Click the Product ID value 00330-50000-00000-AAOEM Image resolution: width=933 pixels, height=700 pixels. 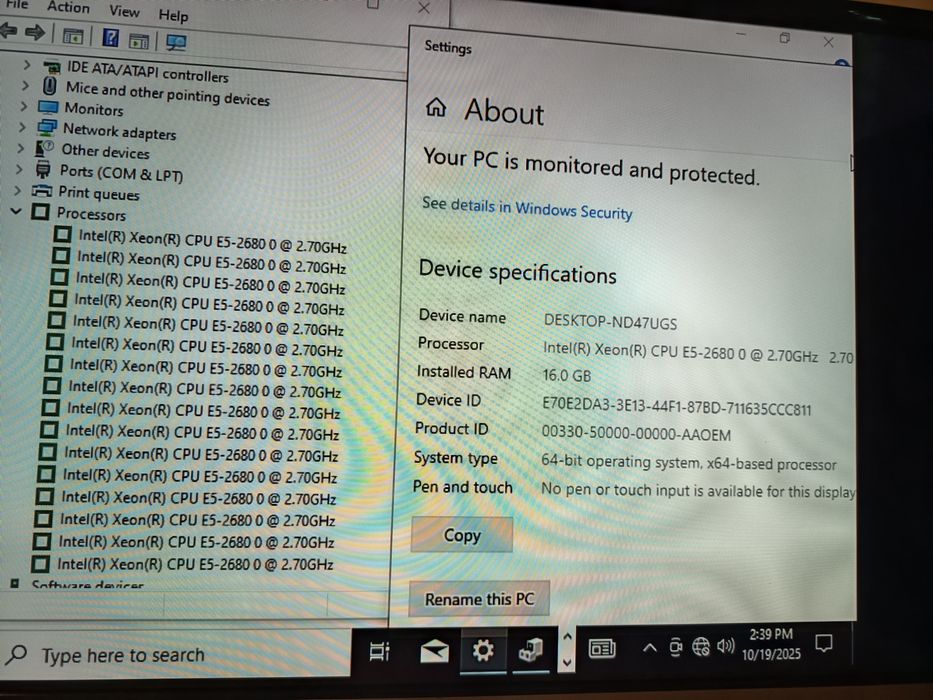pyautogui.click(x=635, y=433)
